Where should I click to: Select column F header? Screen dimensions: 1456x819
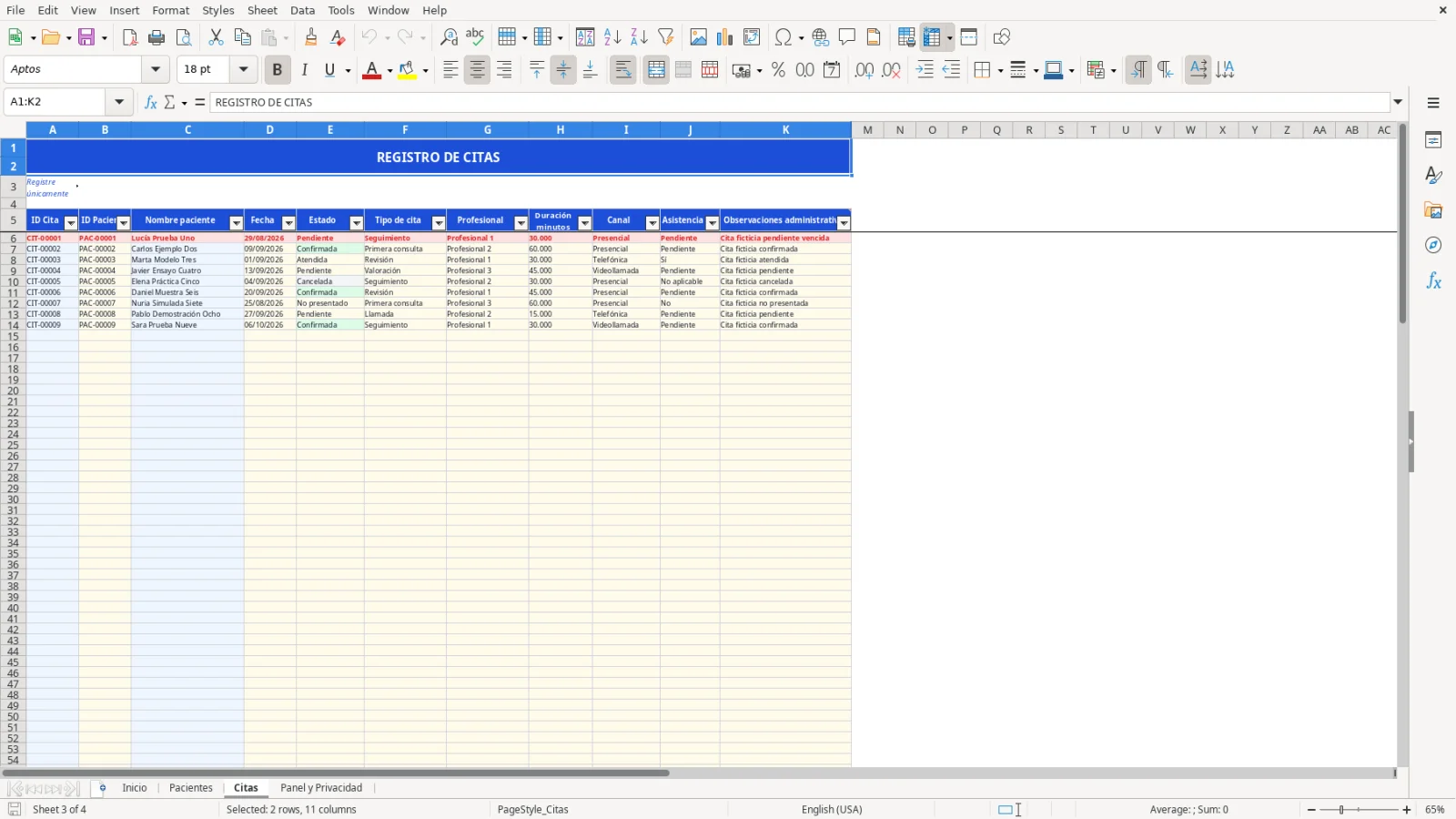click(x=405, y=130)
